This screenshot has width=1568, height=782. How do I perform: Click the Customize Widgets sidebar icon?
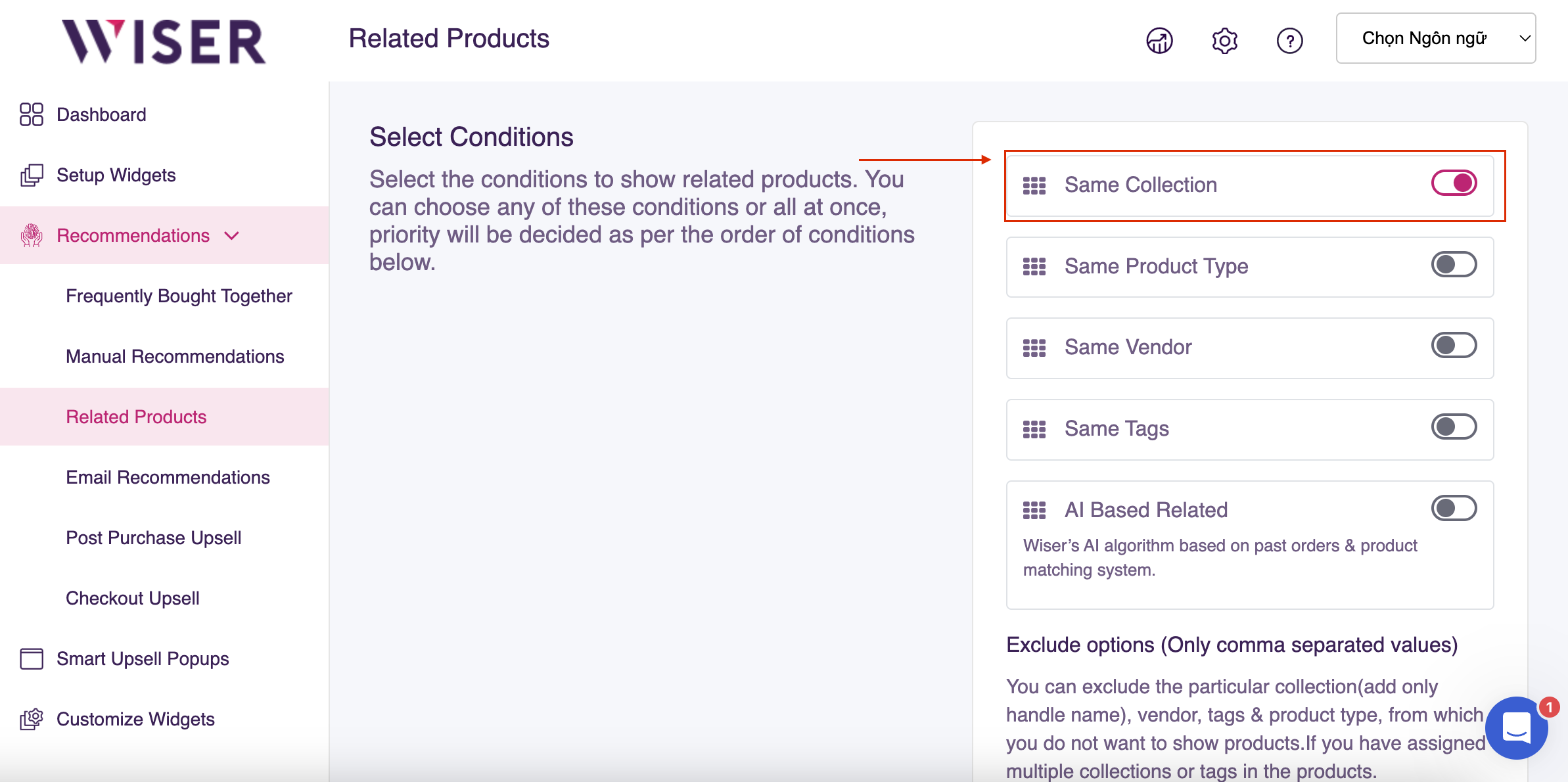[32, 719]
